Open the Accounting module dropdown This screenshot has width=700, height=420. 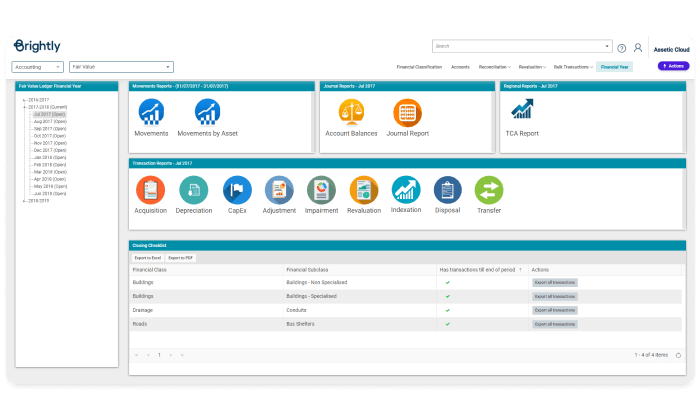[38, 67]
